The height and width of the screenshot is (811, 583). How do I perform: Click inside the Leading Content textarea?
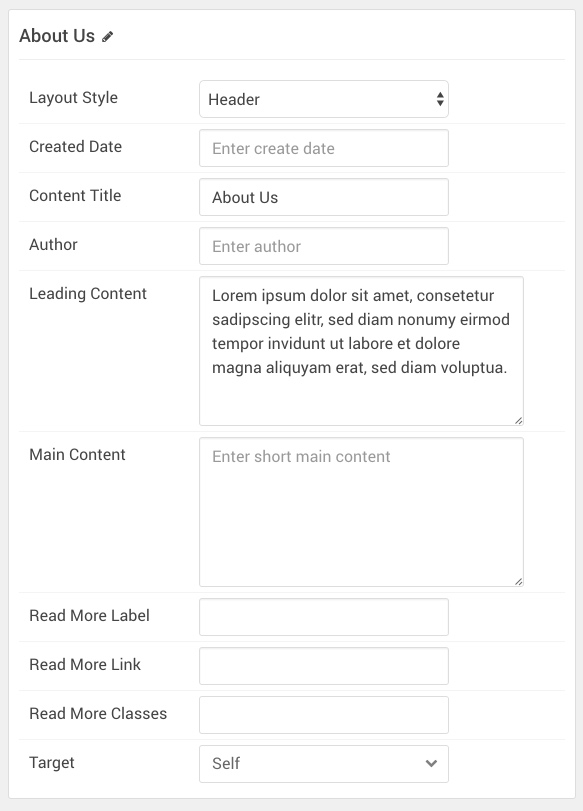[x=361, y=351]
